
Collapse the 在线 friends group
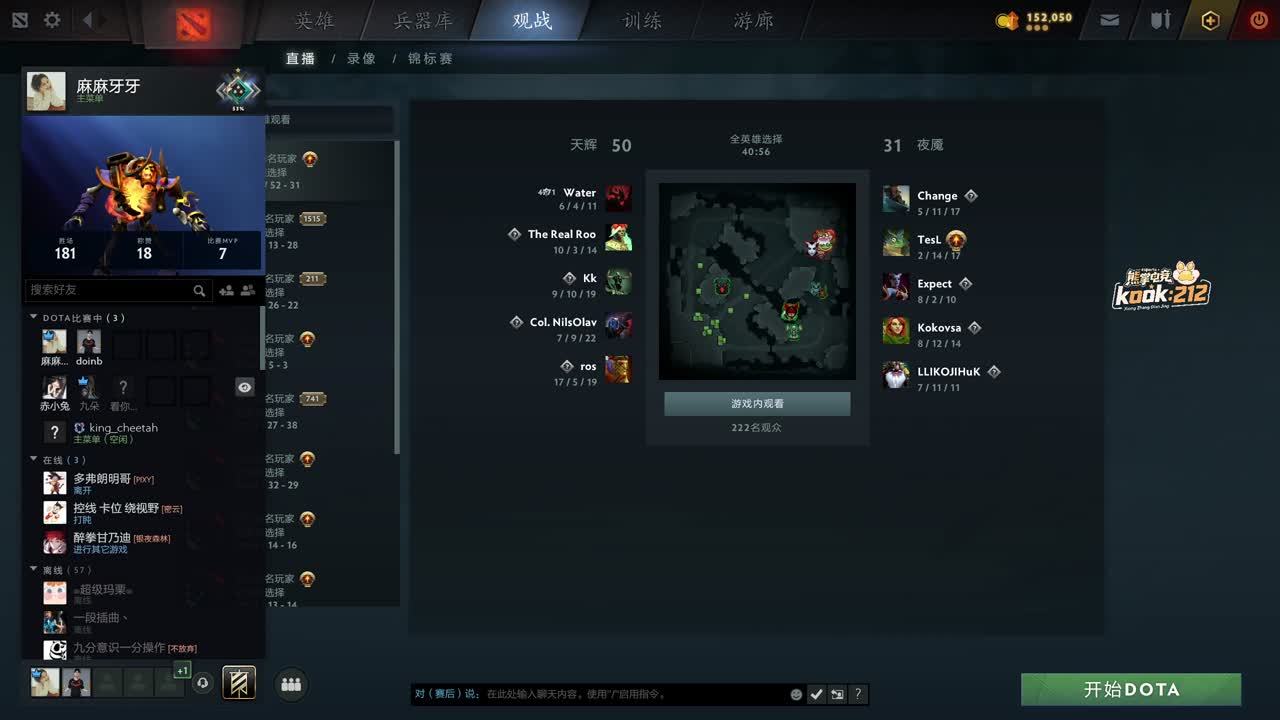[x=33, y=460]
